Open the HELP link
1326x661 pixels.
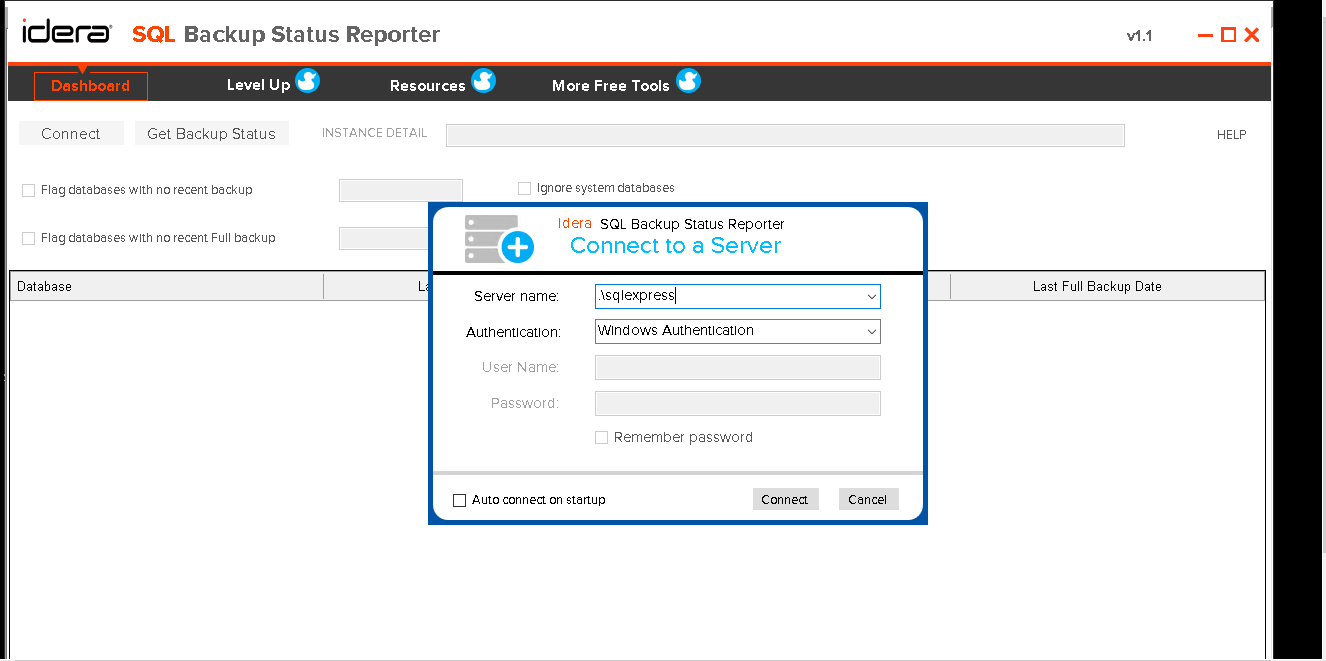1231,135
